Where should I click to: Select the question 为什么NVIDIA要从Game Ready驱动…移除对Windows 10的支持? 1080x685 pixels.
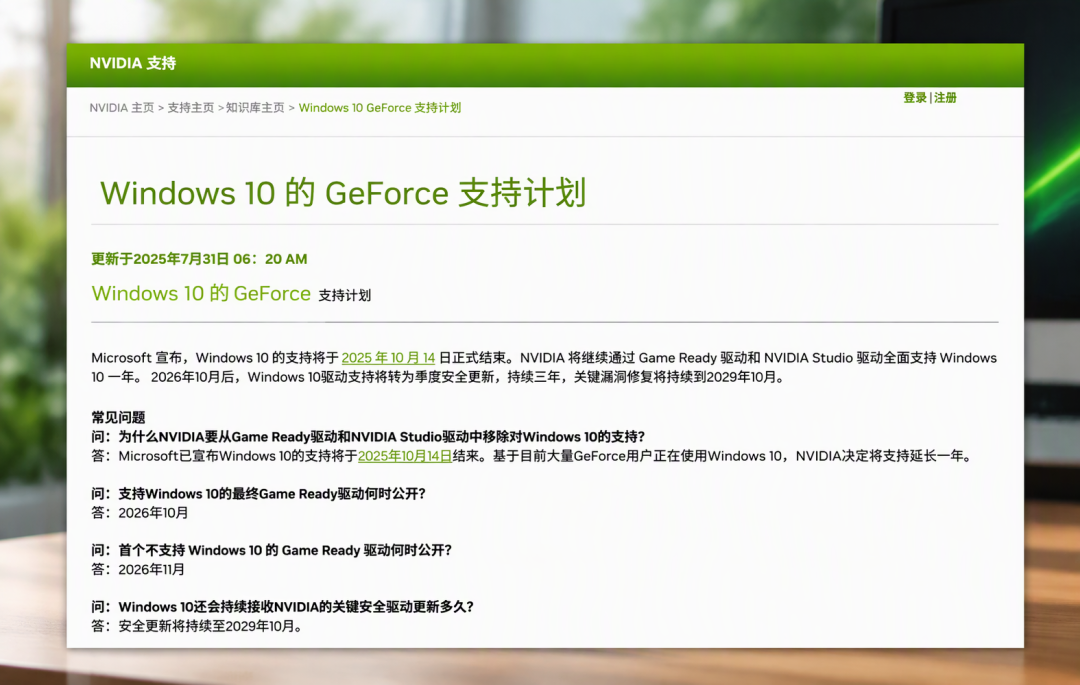point(368,436)
